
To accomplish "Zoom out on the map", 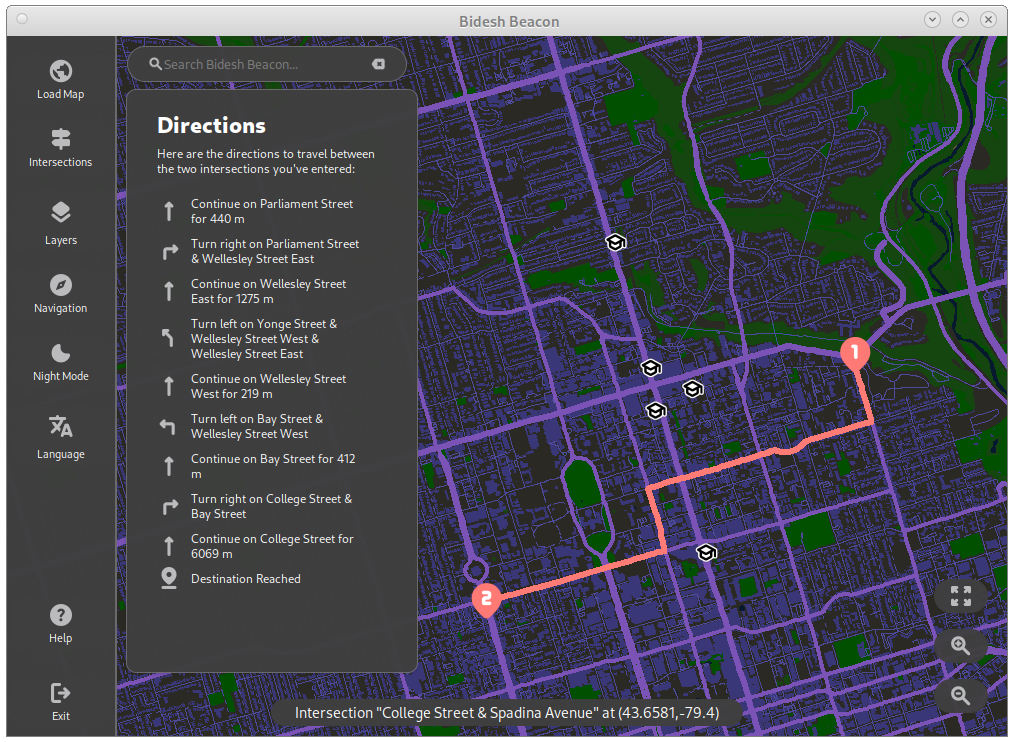I will (961, 695).
